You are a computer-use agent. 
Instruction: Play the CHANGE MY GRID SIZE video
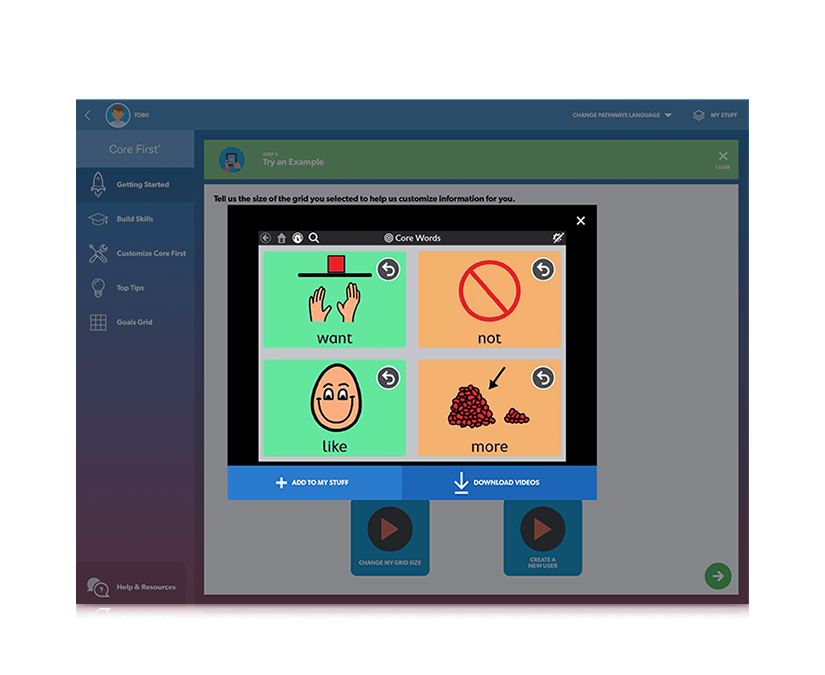click(389, 529)
